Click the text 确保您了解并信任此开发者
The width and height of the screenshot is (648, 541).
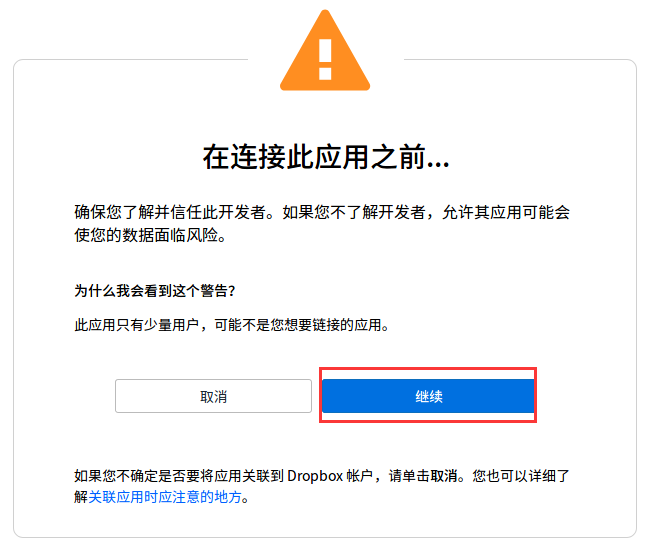pos(170,212)
